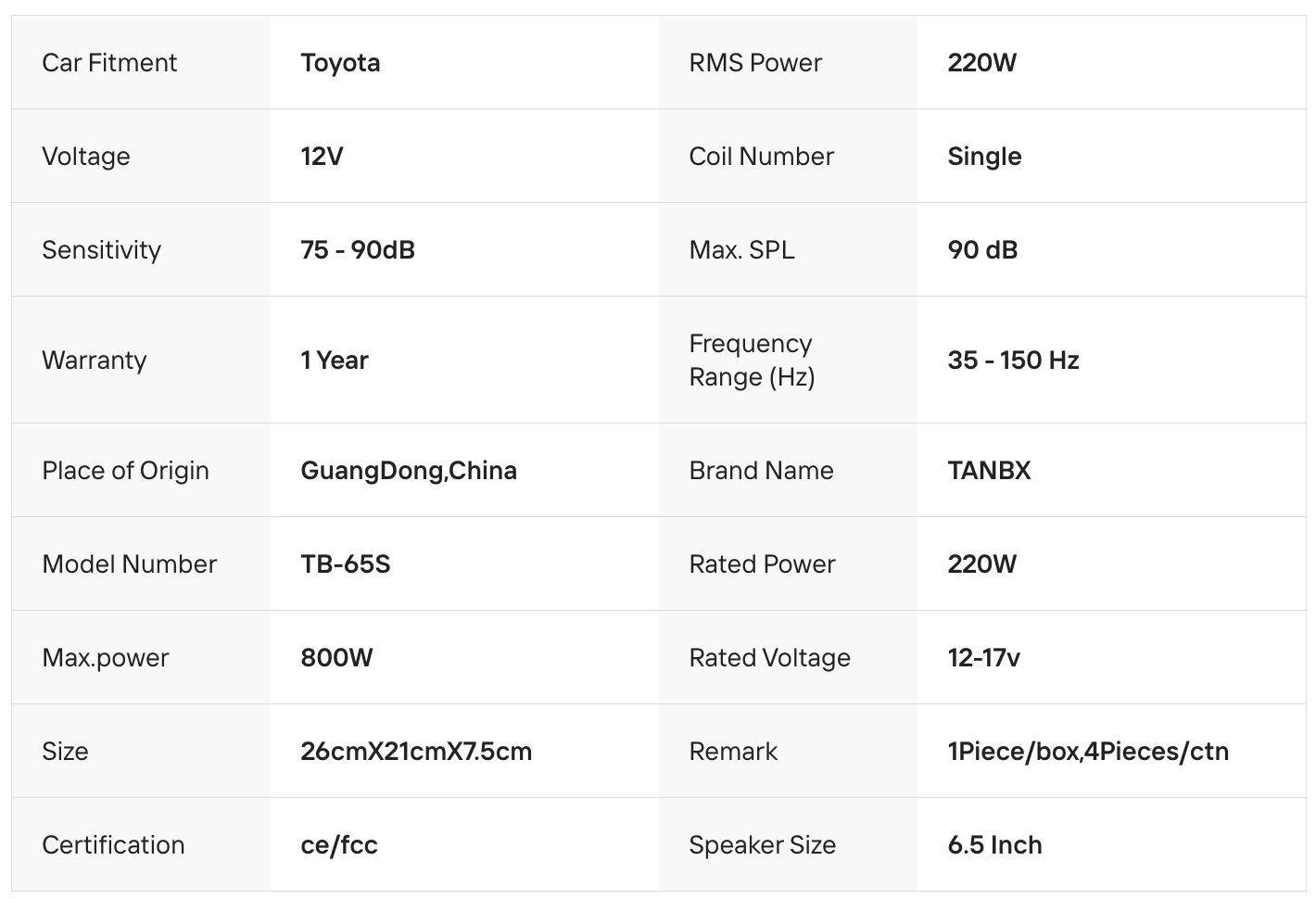Click the Max. SPL label
1316x899 pixels.
click(741, 250)
